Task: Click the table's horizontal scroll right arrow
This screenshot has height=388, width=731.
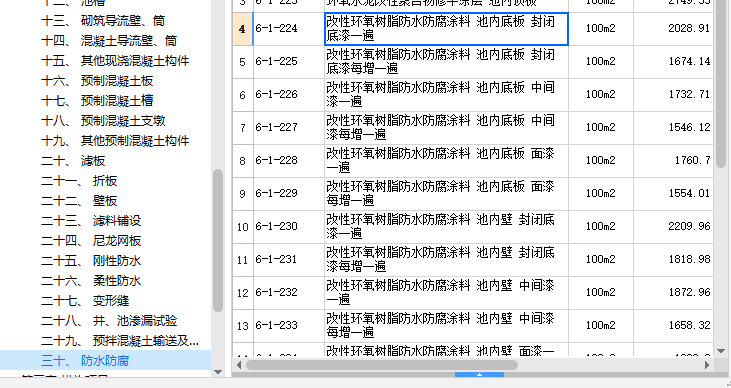Action: click(707, 365)
